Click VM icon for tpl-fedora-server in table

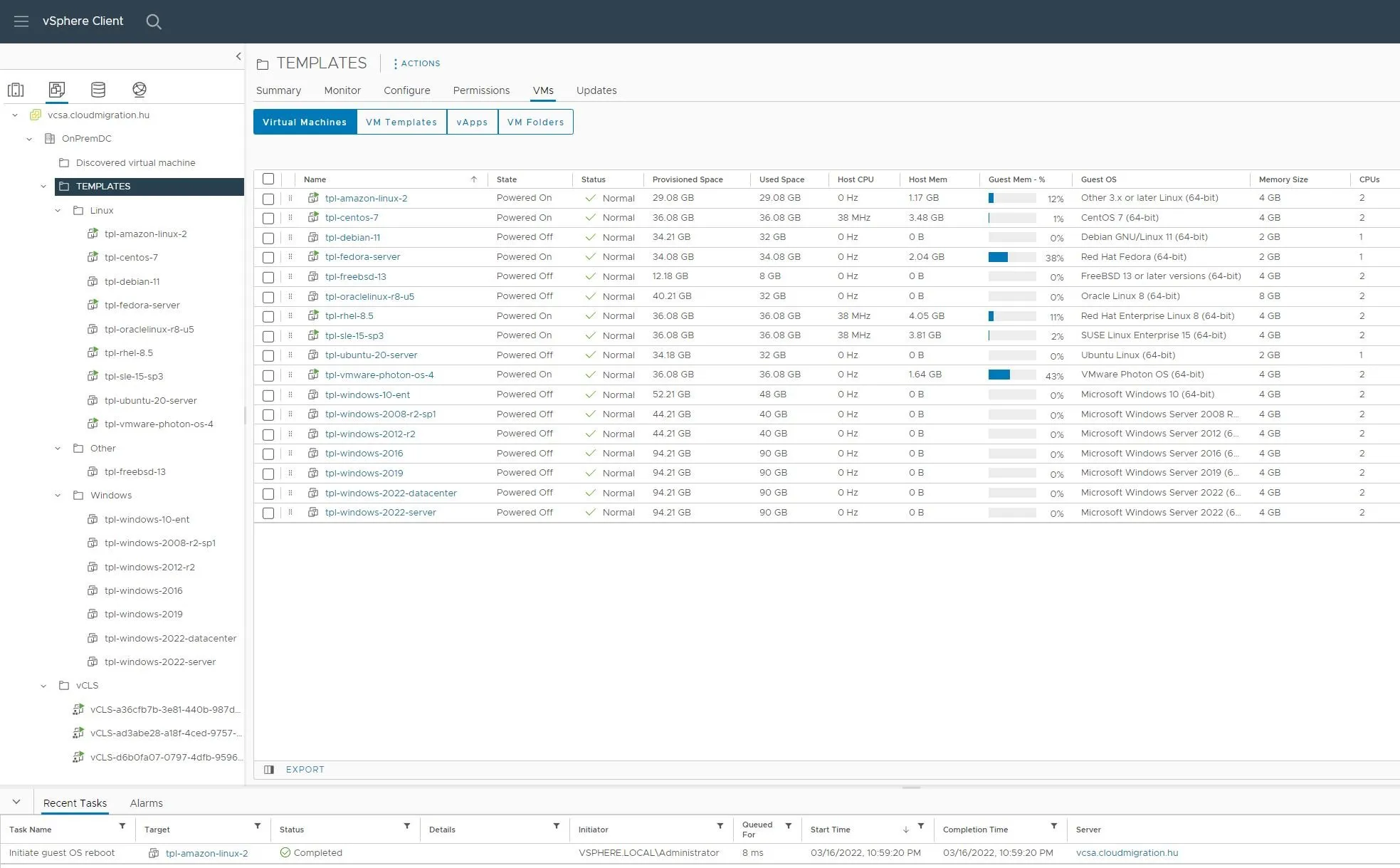(x=313, y=257)
